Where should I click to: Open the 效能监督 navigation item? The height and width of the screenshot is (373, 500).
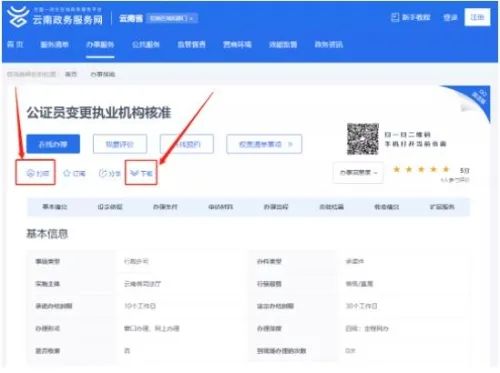click(283, 44)
